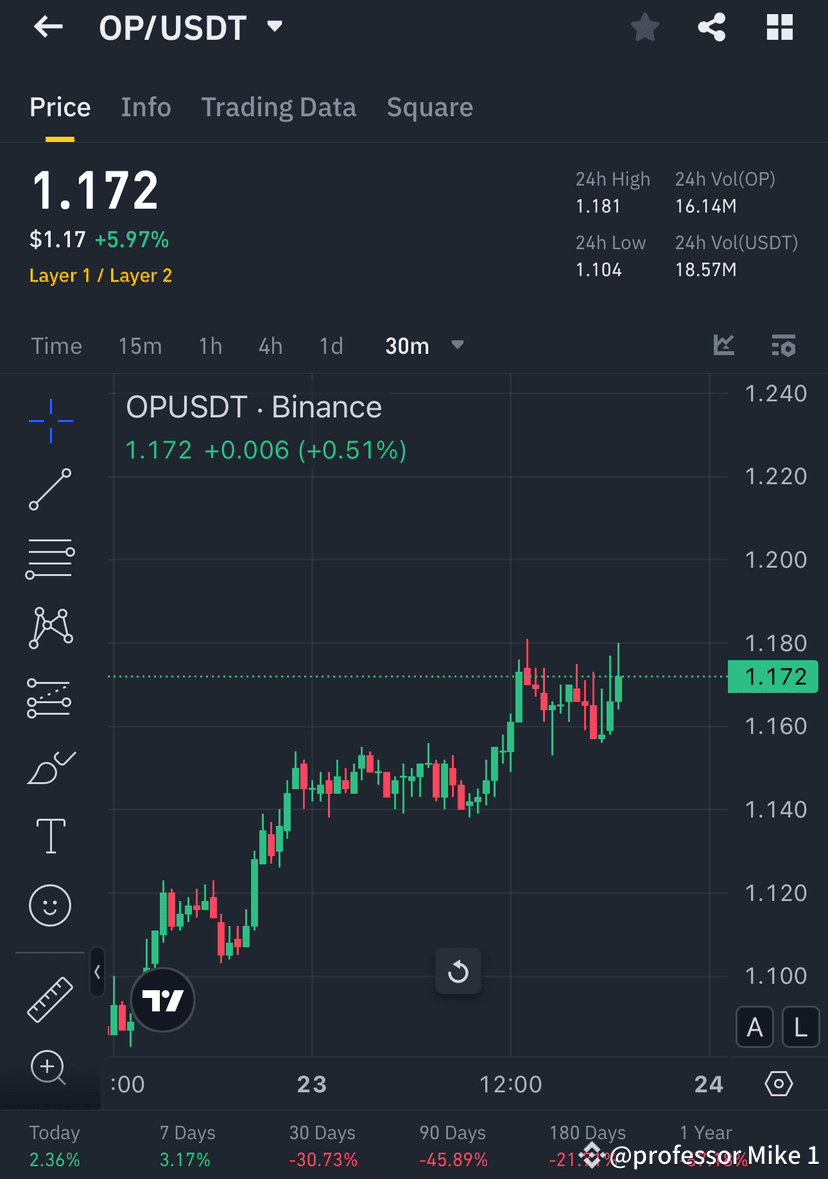Select the text annotation tool

tap(49, 835)
